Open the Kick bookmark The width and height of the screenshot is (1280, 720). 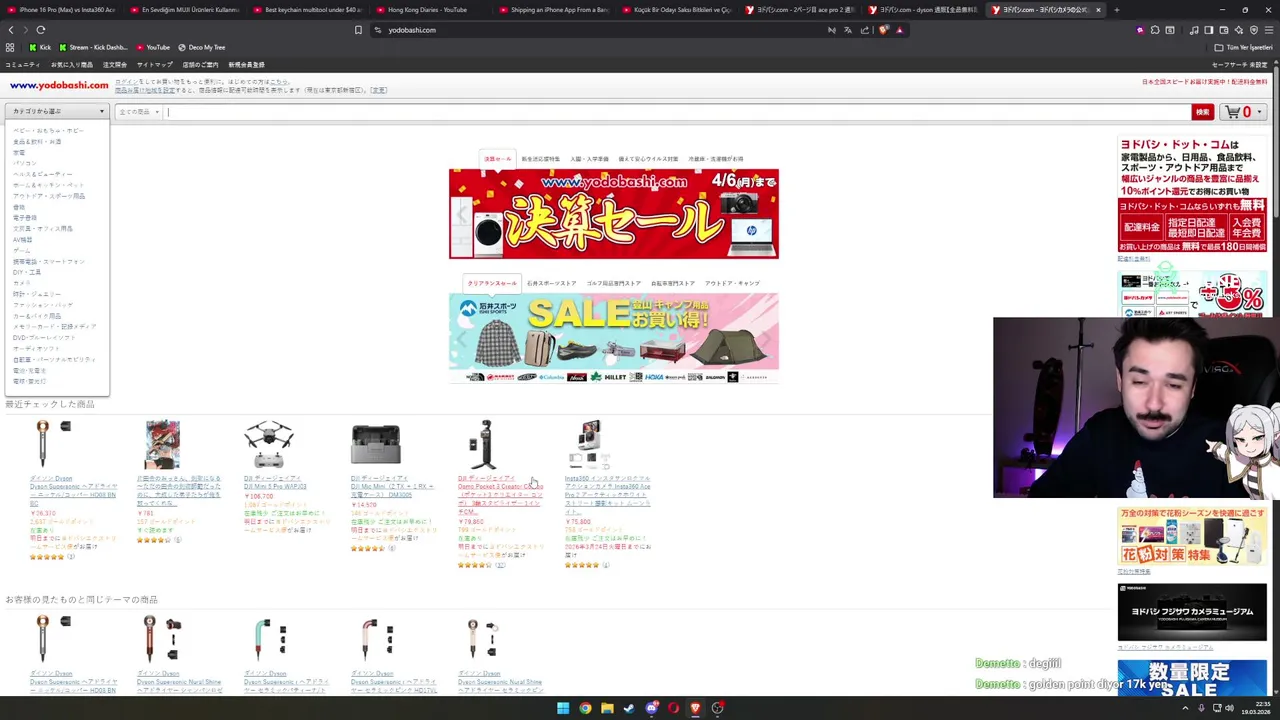[40, 47]
